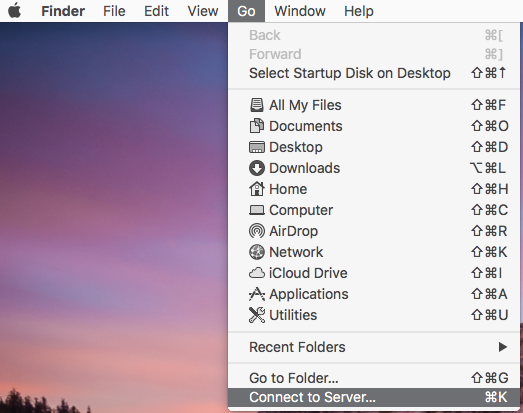Open the Apple menu
This screenshot has width=523, height=413.
(x=14, y=11)
